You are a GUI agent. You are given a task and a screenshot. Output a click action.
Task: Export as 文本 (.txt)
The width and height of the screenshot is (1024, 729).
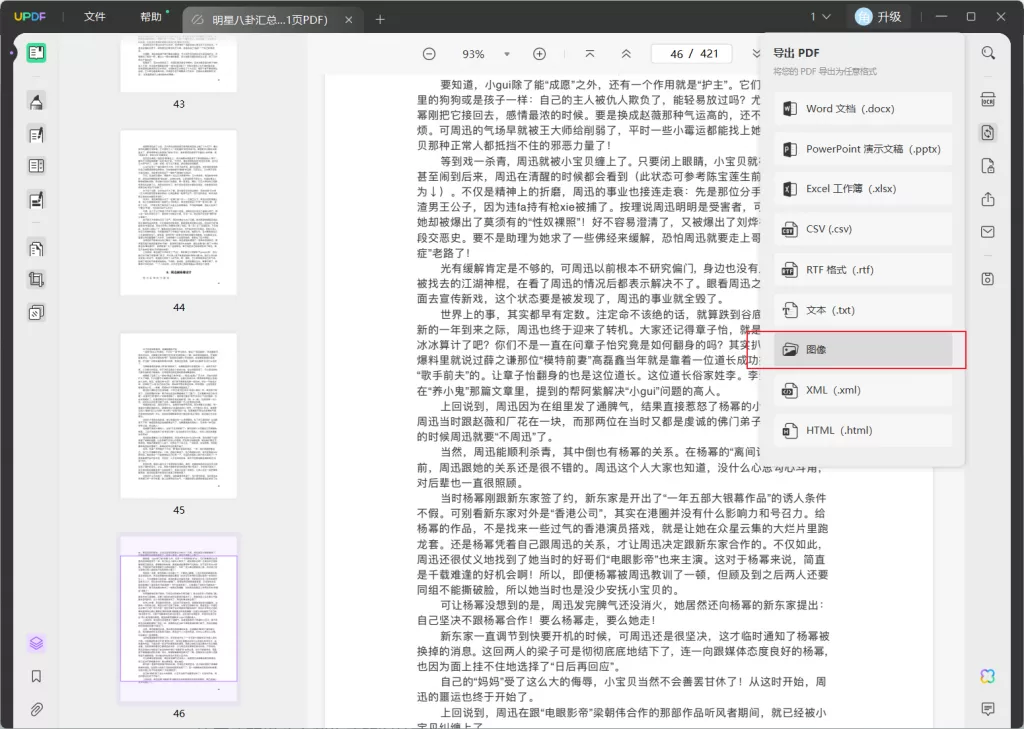coord(863,310)
